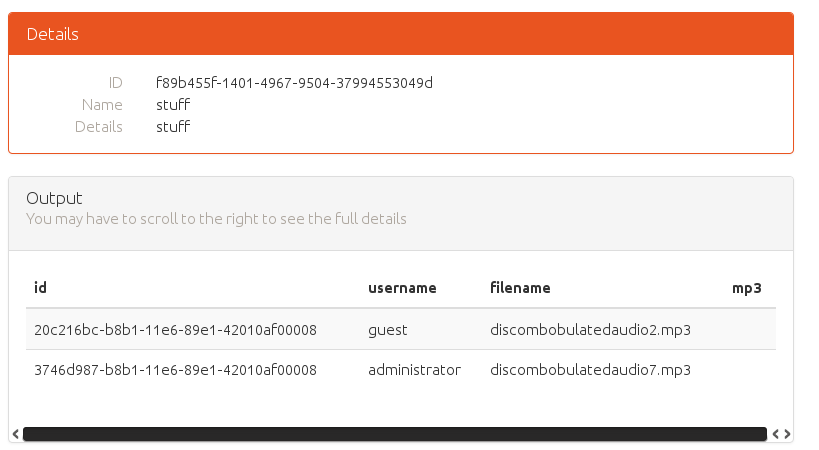The width and height of the screenshot is (819, 450).
Task: Click the "guest" username cell
Action: [x=388, y=329]
